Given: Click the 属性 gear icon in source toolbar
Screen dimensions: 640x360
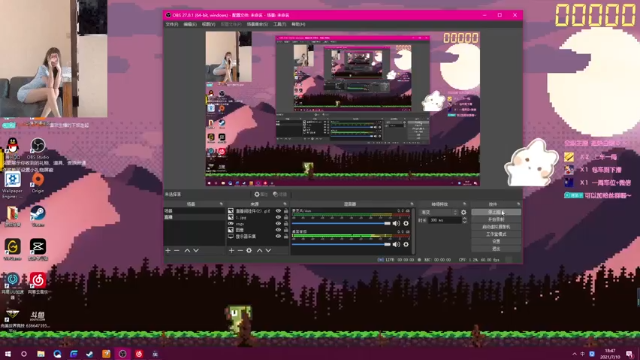Looking at the screenshot, I should (261, 194).
